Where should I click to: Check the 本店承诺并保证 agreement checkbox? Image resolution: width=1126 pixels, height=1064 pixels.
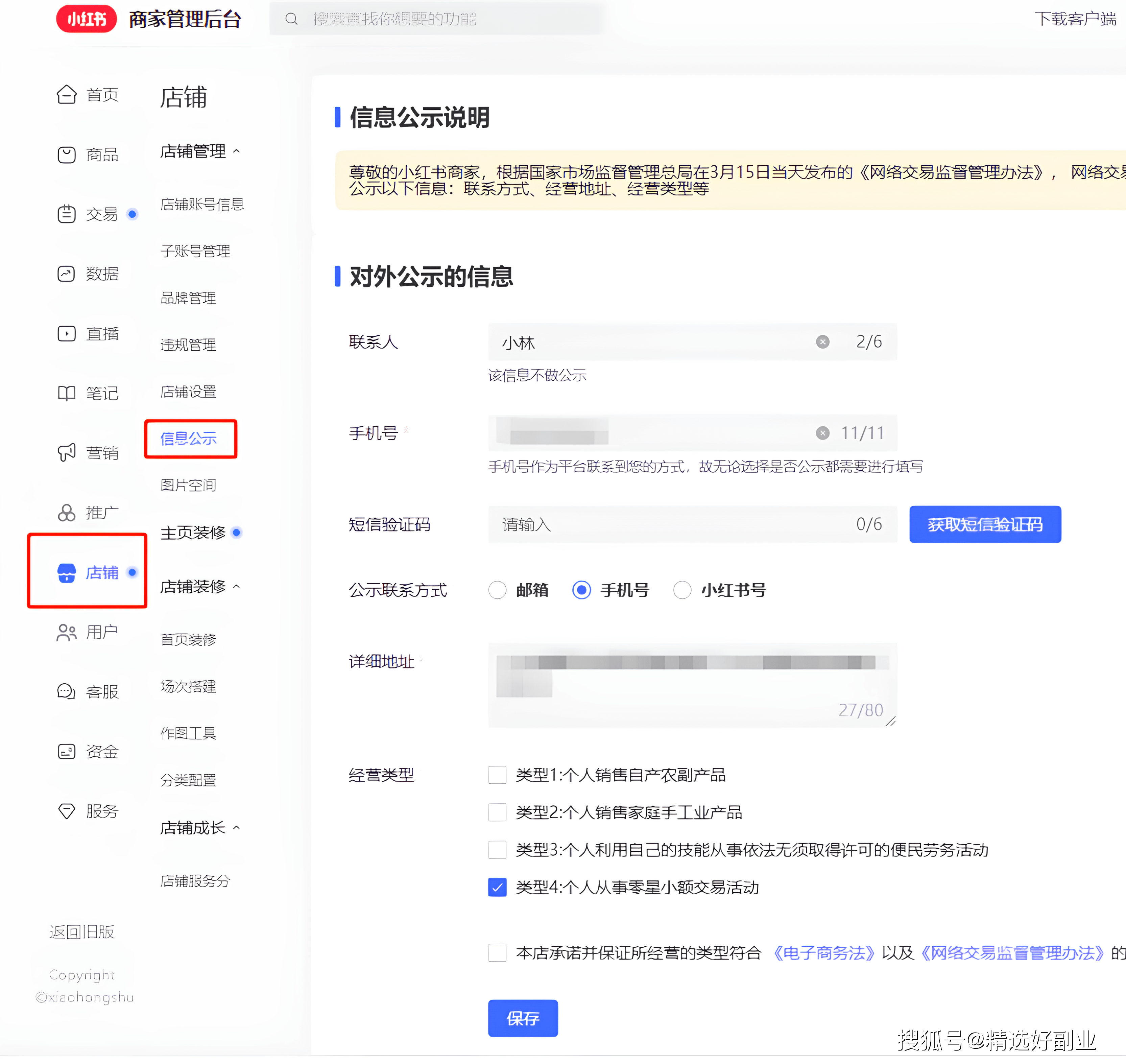tap(497, 953)
